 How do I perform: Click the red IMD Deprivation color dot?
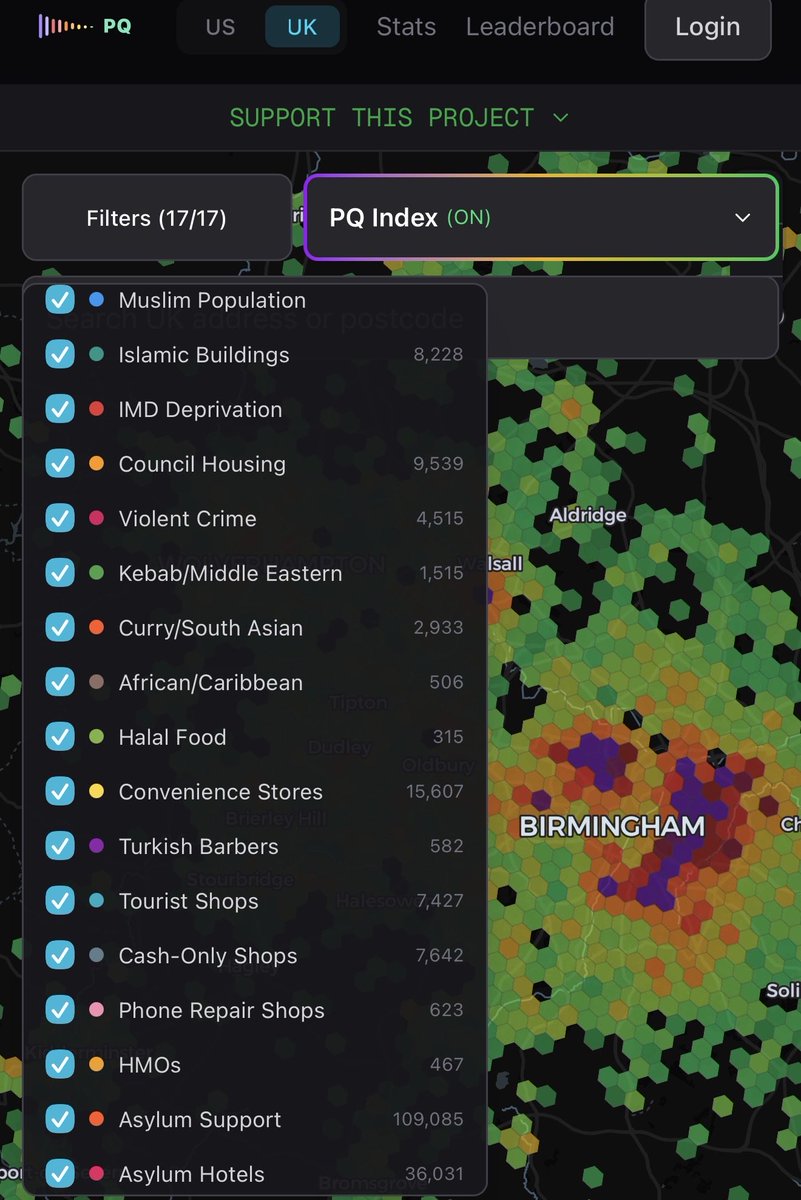tap(97, 409)
